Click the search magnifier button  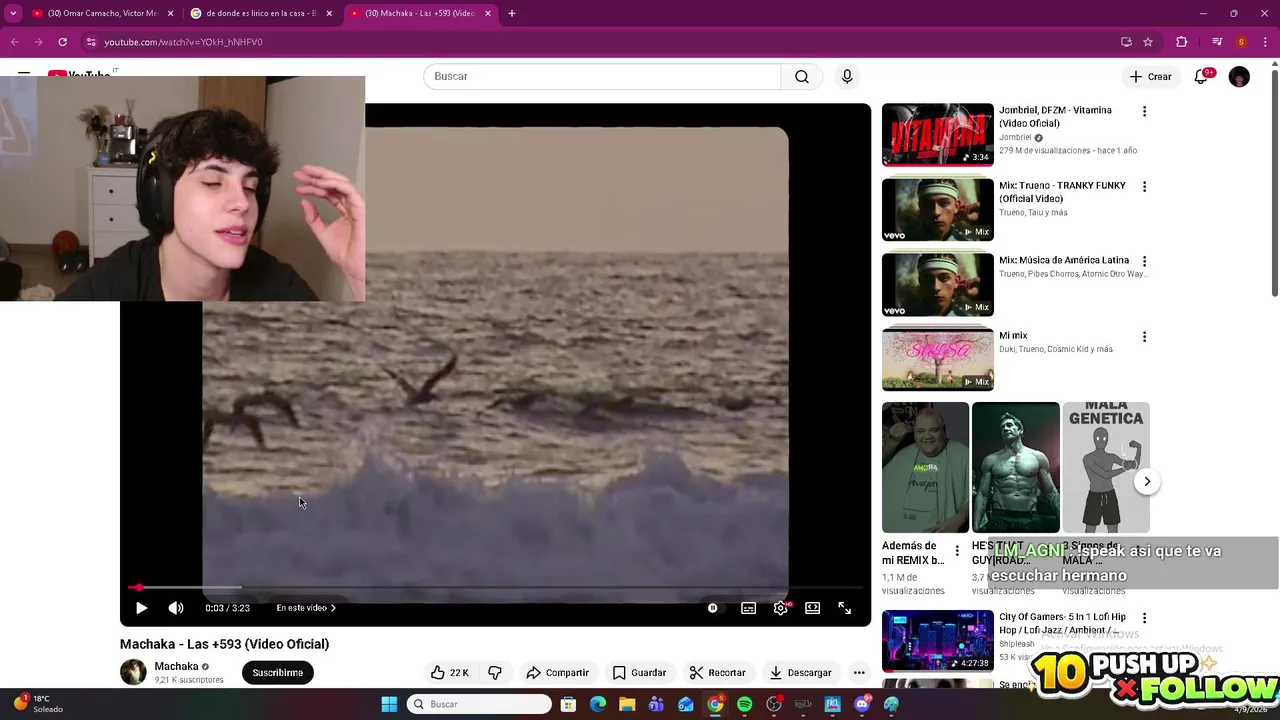coord(802,76)
